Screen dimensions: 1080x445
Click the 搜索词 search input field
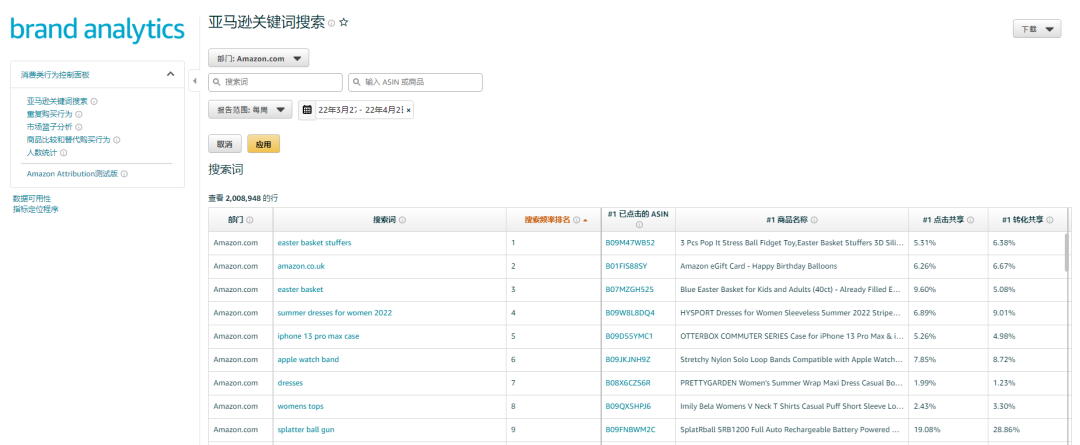[276, 82]
